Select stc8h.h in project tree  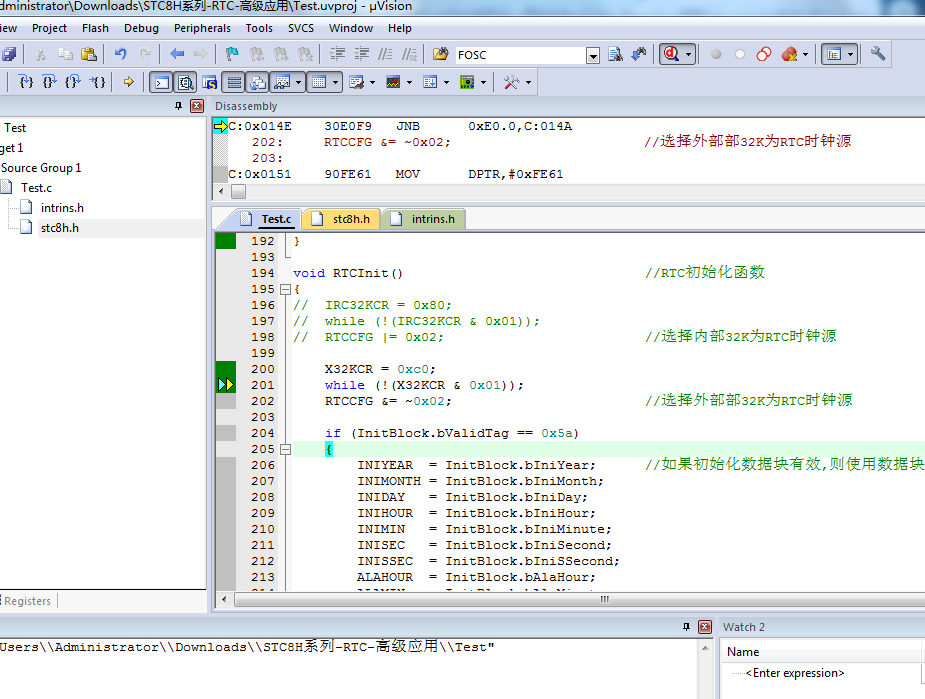60,228
